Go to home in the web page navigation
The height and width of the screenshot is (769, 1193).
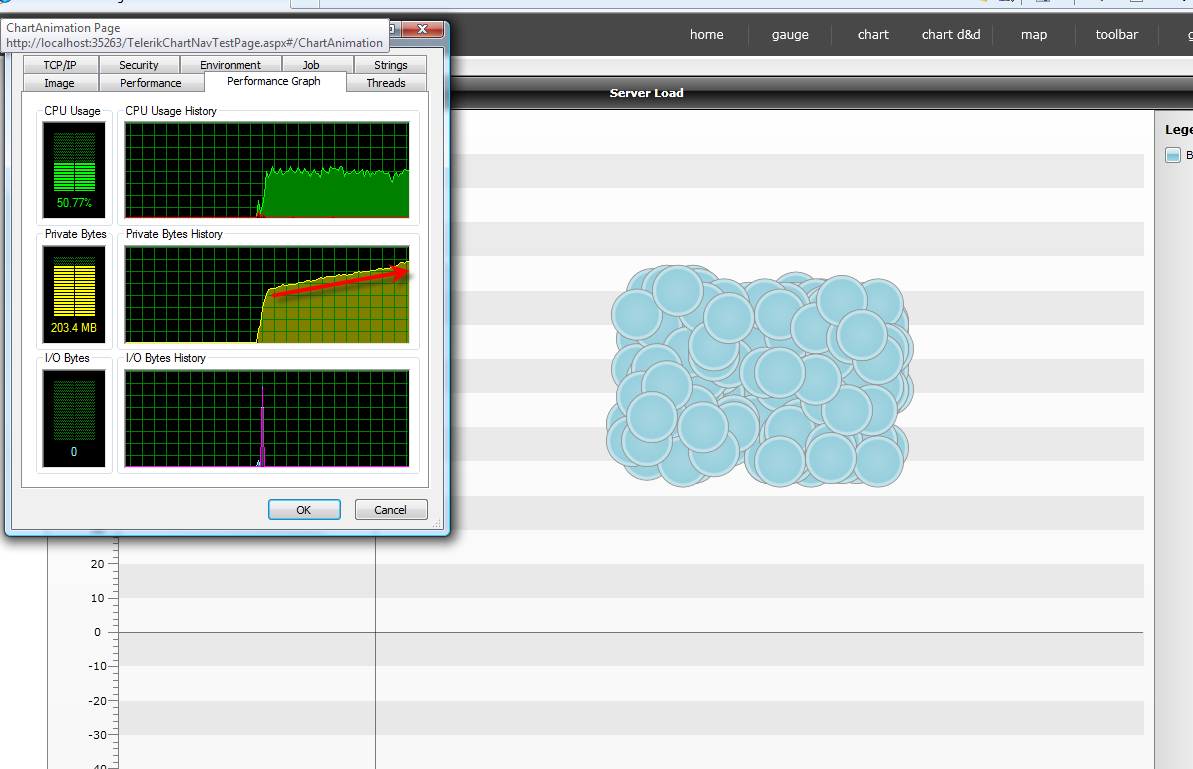706,34
